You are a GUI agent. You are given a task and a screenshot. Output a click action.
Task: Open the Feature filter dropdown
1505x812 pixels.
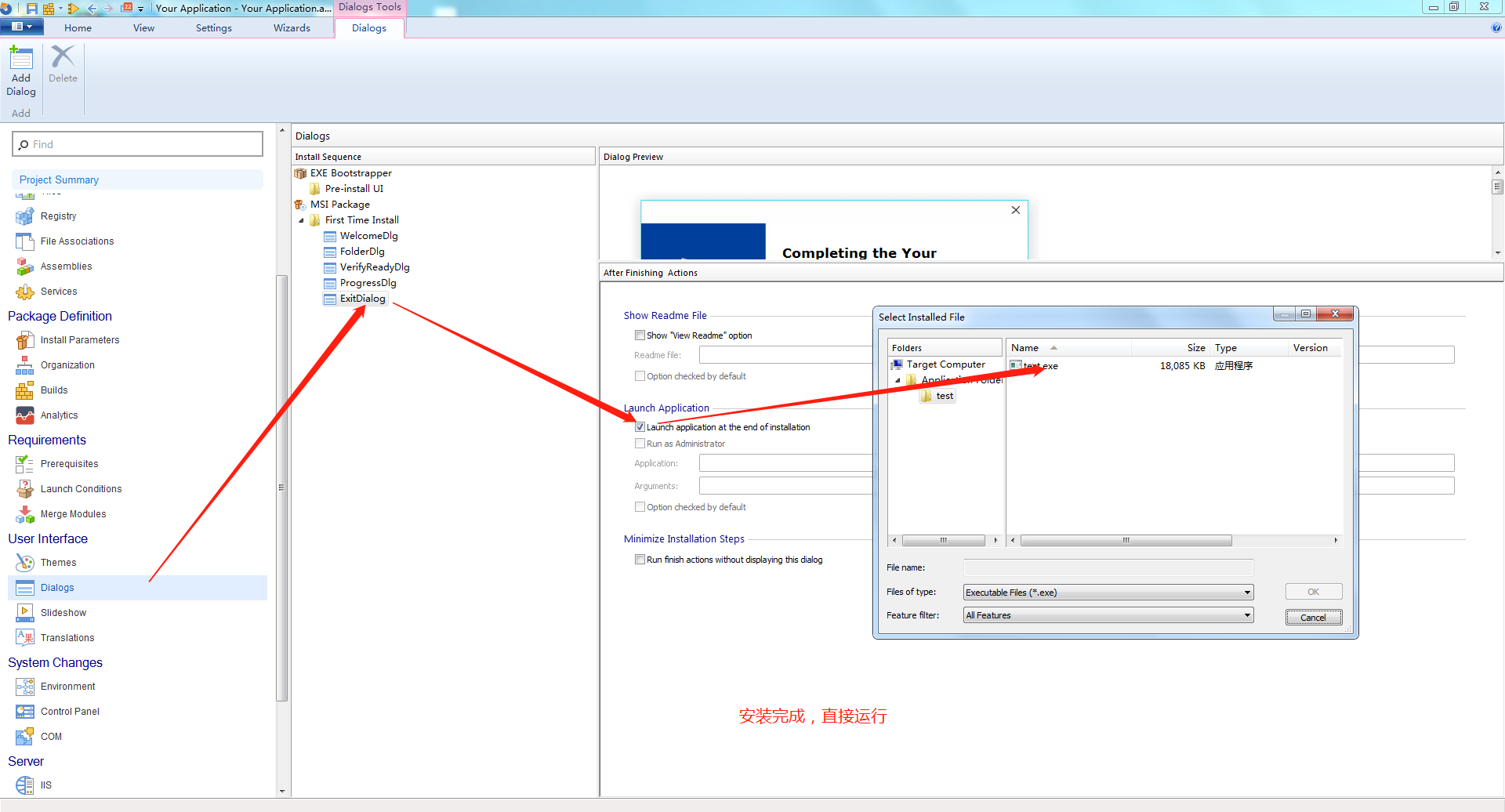pos(1246,614)
